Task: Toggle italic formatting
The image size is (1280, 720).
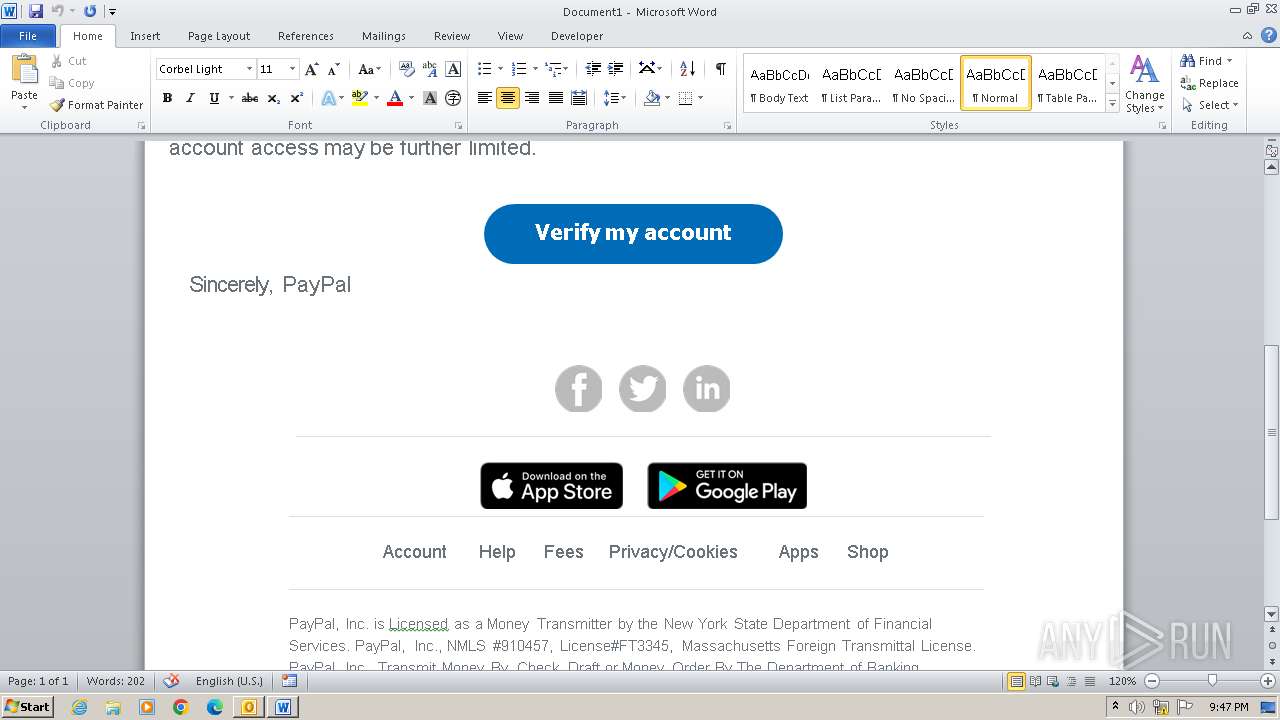Action: (190, 98)
